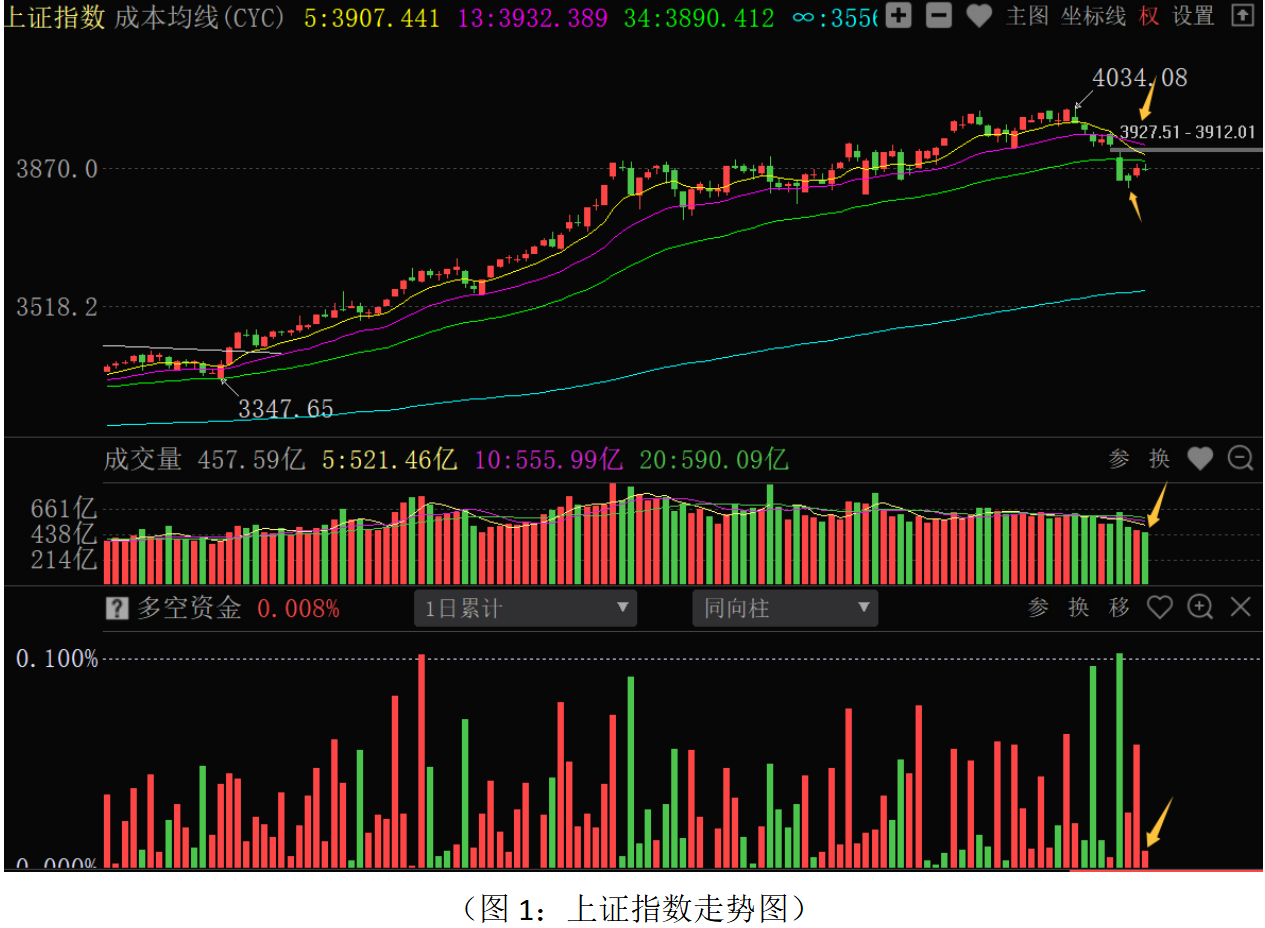The height and width of the screenshot is (928, 1265).
Task: Close the 多空资金 indicator panel
Action: (1240, 607)
